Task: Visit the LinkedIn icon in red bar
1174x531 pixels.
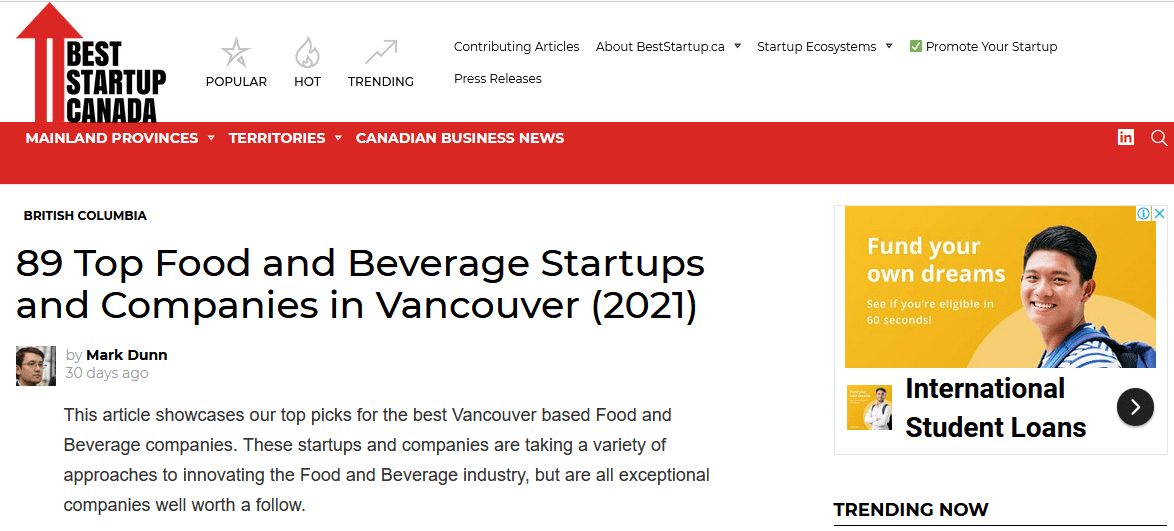Action: (x=1125, y=137)
